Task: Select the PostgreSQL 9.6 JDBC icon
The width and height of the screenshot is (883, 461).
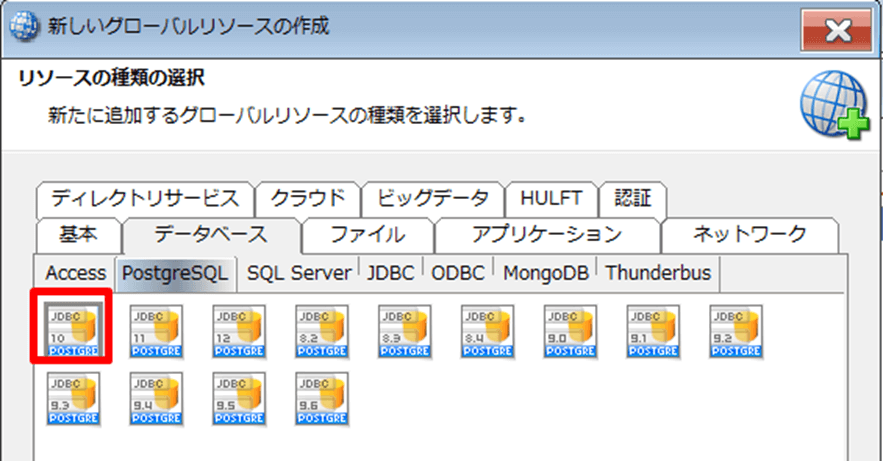Action: (x=322, y=399)
